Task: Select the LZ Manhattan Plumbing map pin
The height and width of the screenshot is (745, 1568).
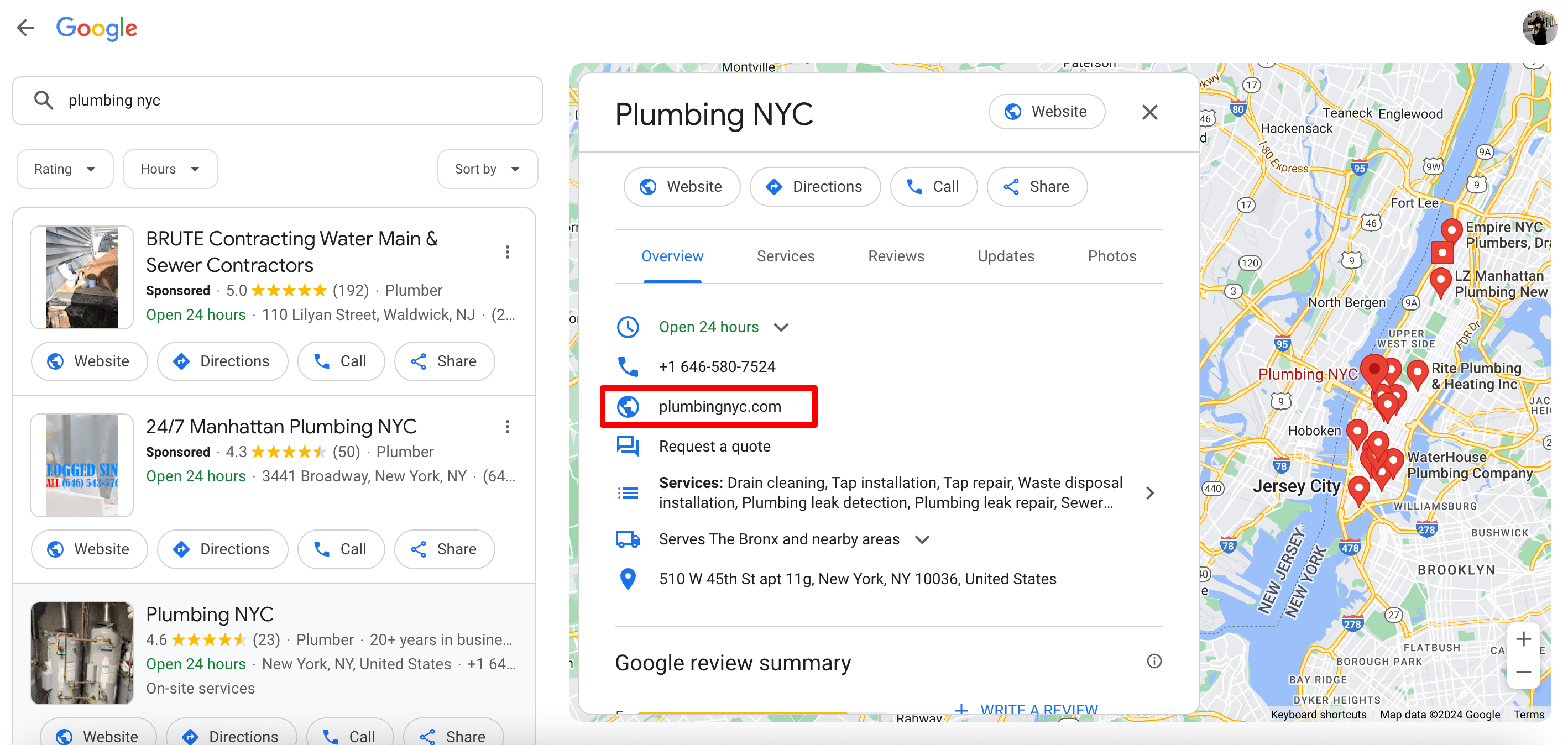Action: click(1440, 281)
